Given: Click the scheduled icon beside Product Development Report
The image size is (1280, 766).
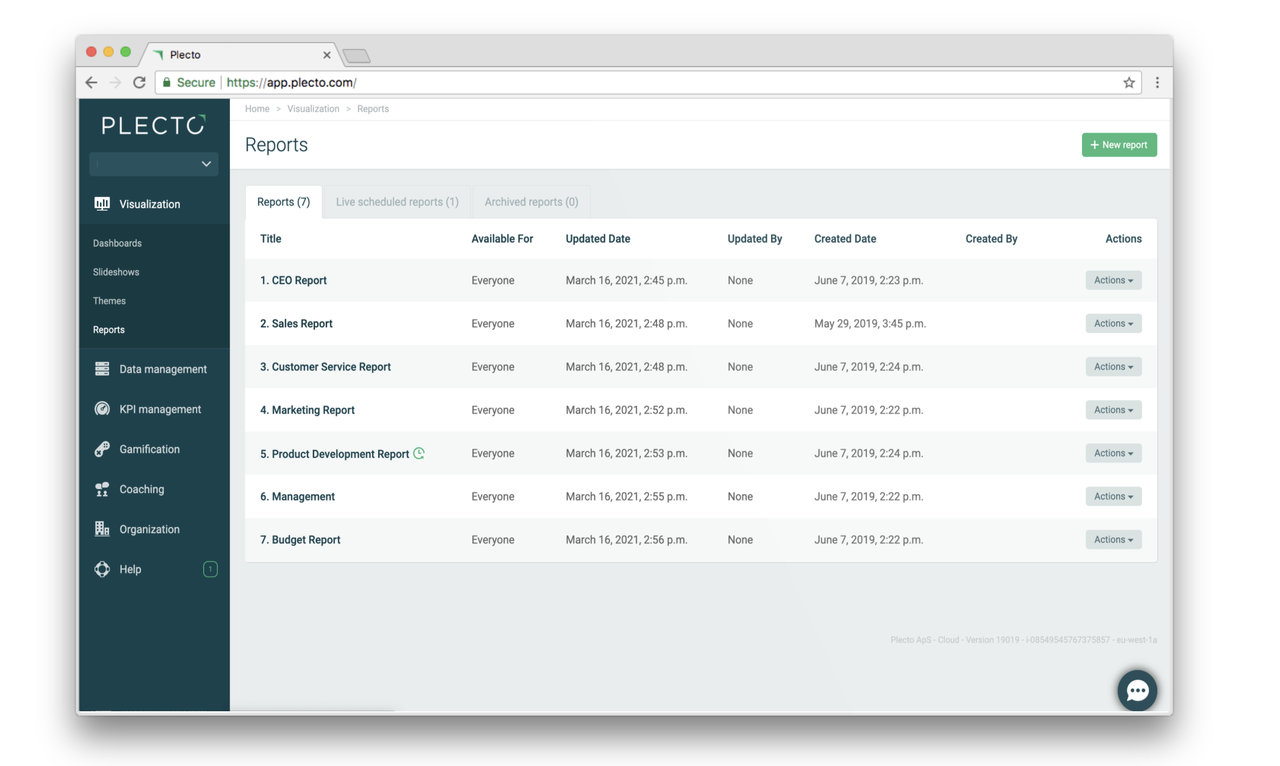Looking at the screenshot, I should pyautogui.click(x=419, y=453).
